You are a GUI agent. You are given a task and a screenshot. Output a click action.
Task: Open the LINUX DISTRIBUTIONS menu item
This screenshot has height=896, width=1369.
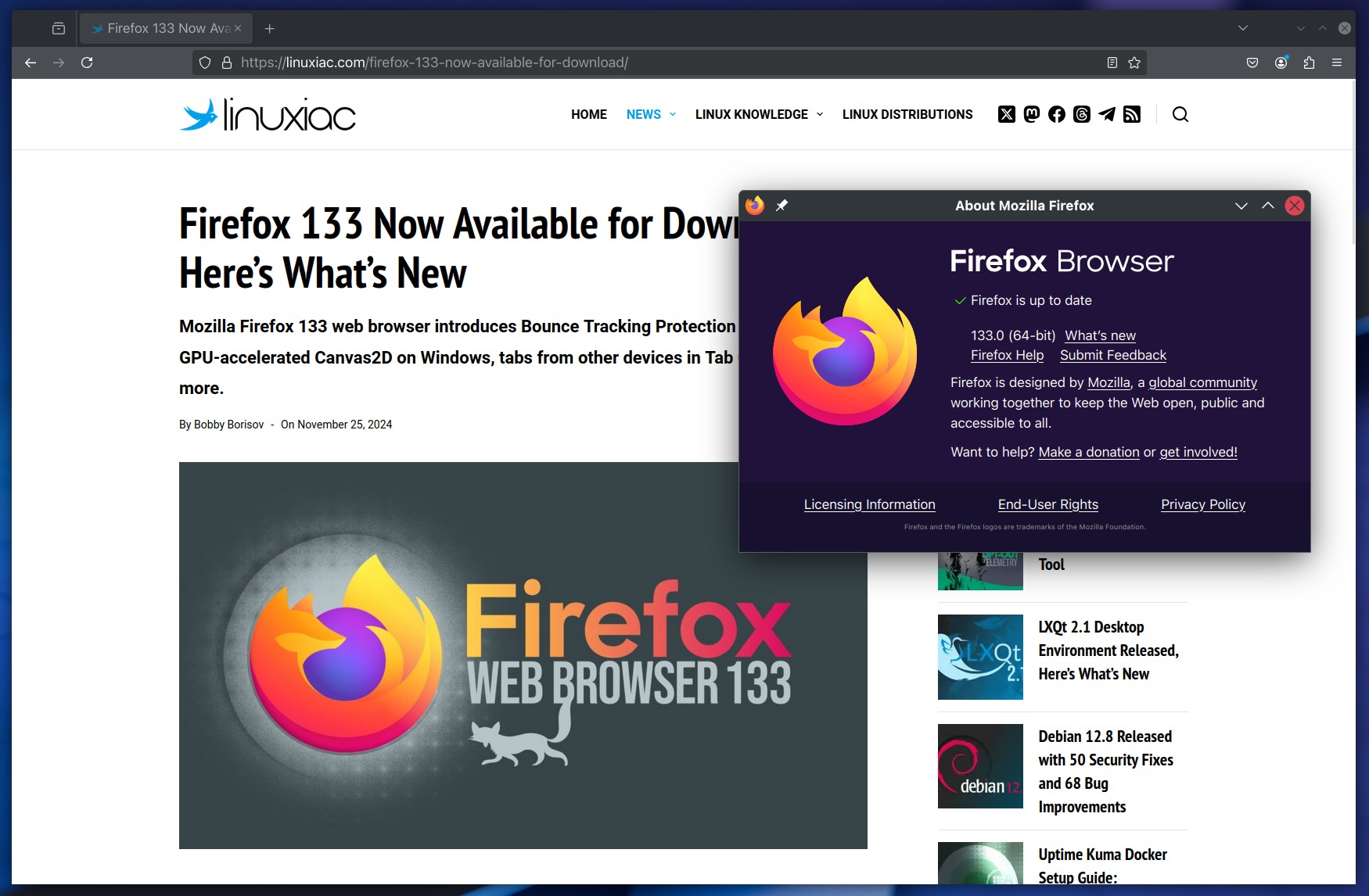click(907, 114)
